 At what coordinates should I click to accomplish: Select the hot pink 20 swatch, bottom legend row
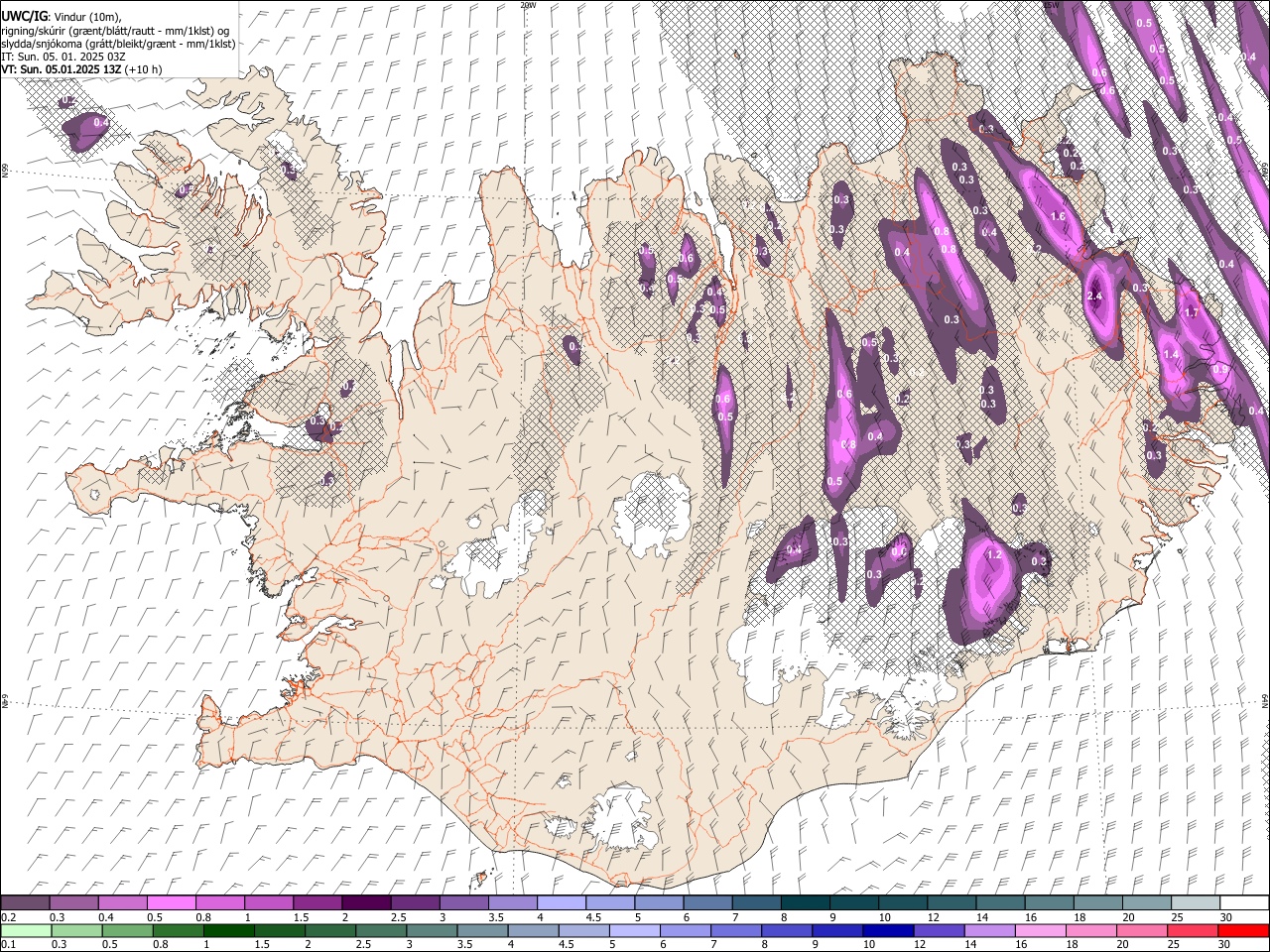[1142, 930]
